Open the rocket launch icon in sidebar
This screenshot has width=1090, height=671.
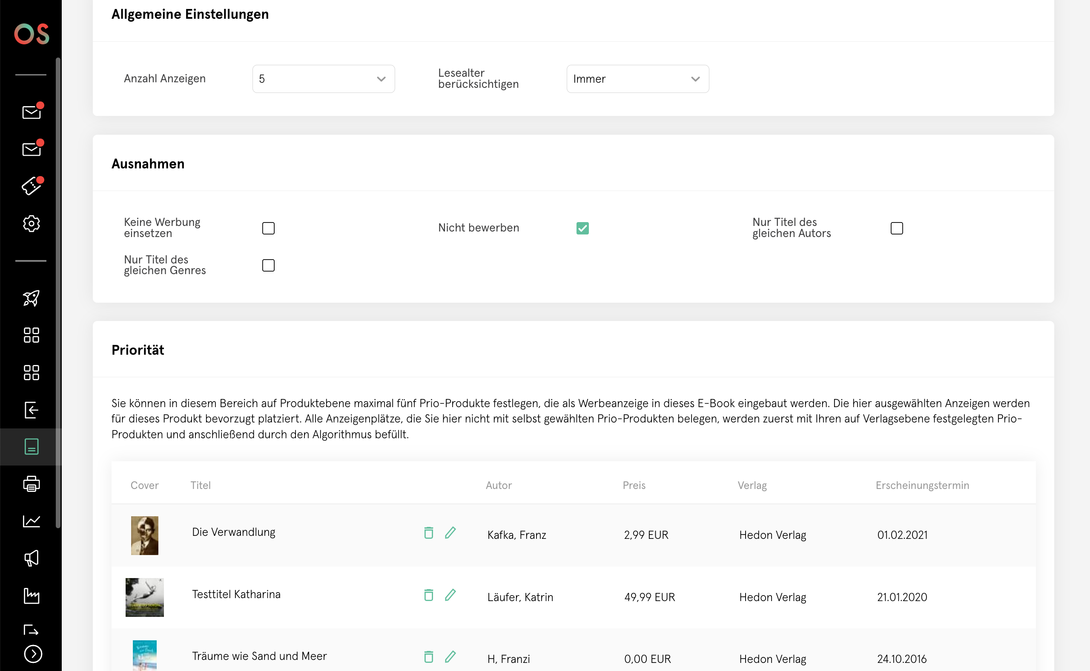(31, 298)
